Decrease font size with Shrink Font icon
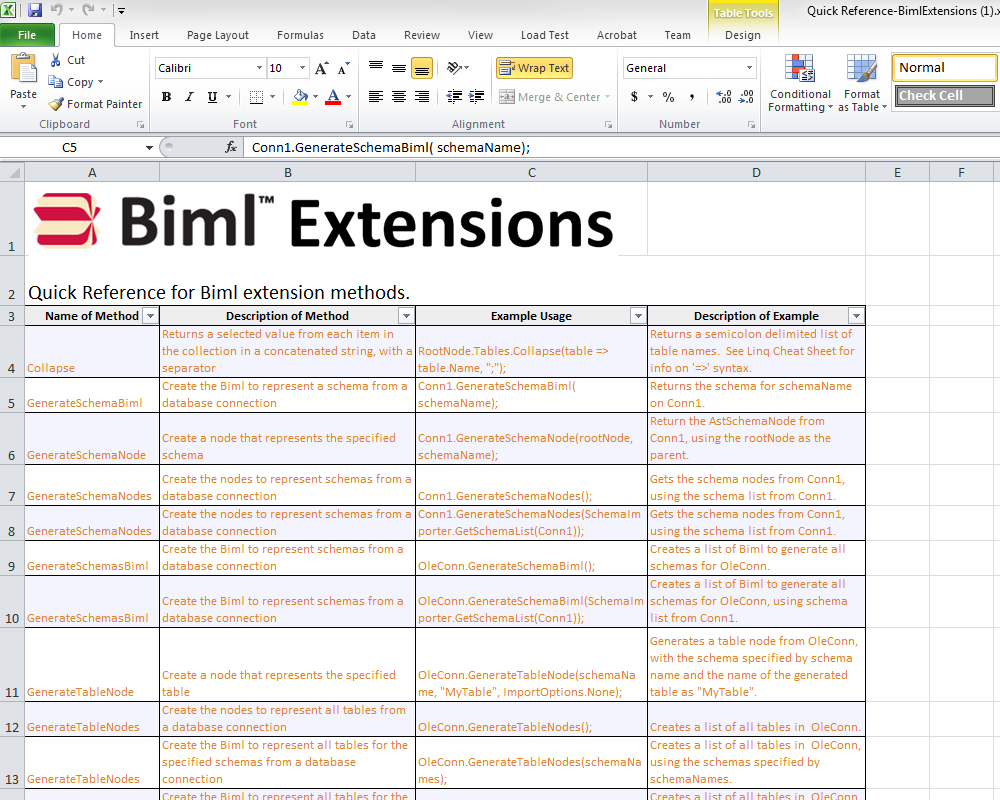The height and width of the screenshot is (800, 1000). click(344, 68)
